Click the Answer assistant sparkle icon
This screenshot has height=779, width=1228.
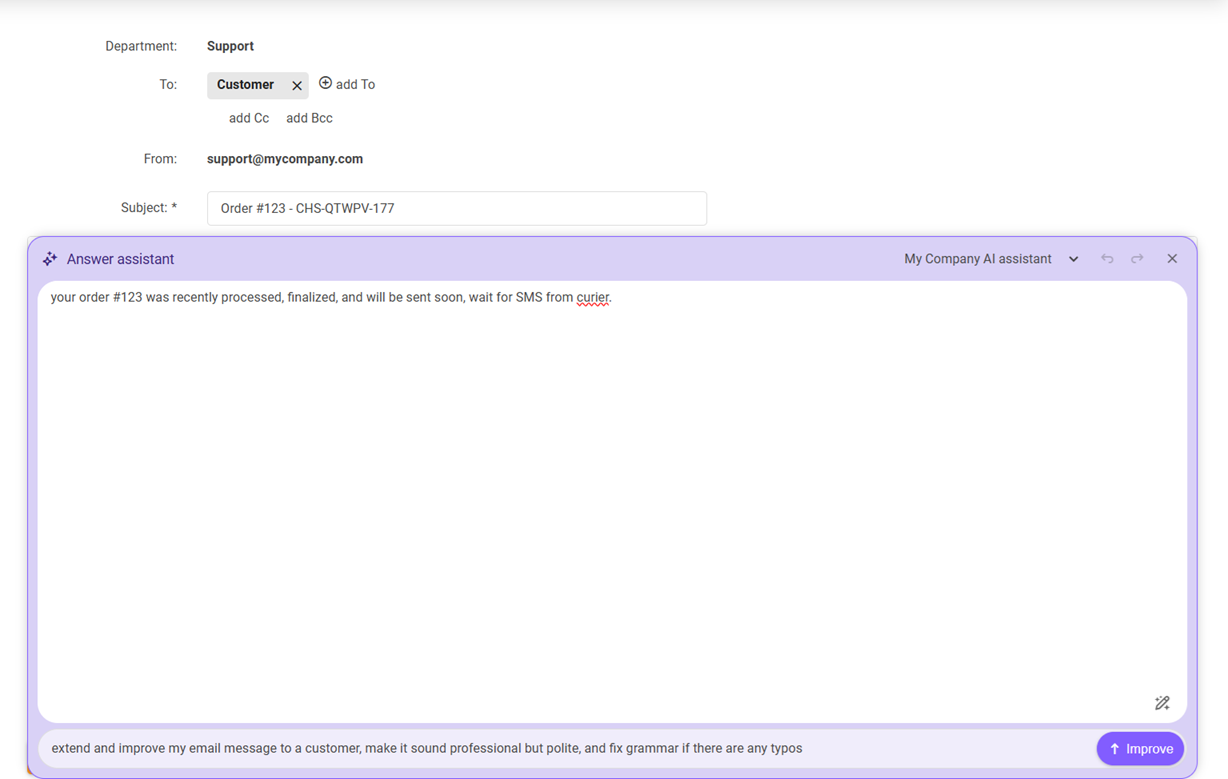(50, 259)
